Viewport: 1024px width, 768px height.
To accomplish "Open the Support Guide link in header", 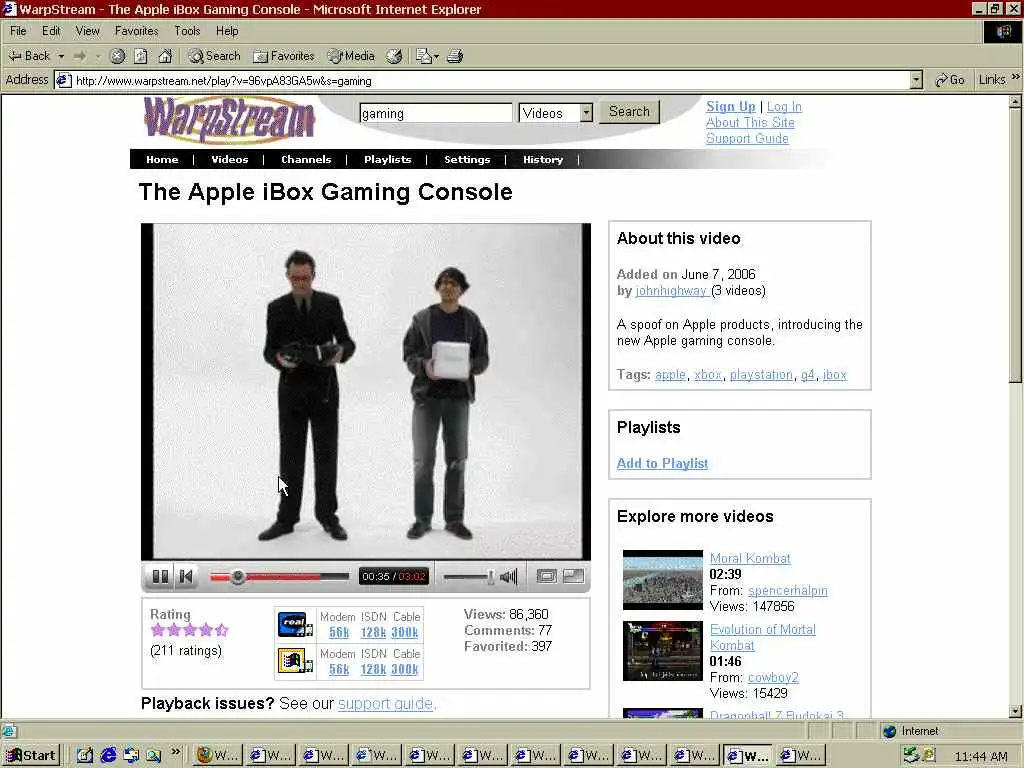I will click(747, 138).
